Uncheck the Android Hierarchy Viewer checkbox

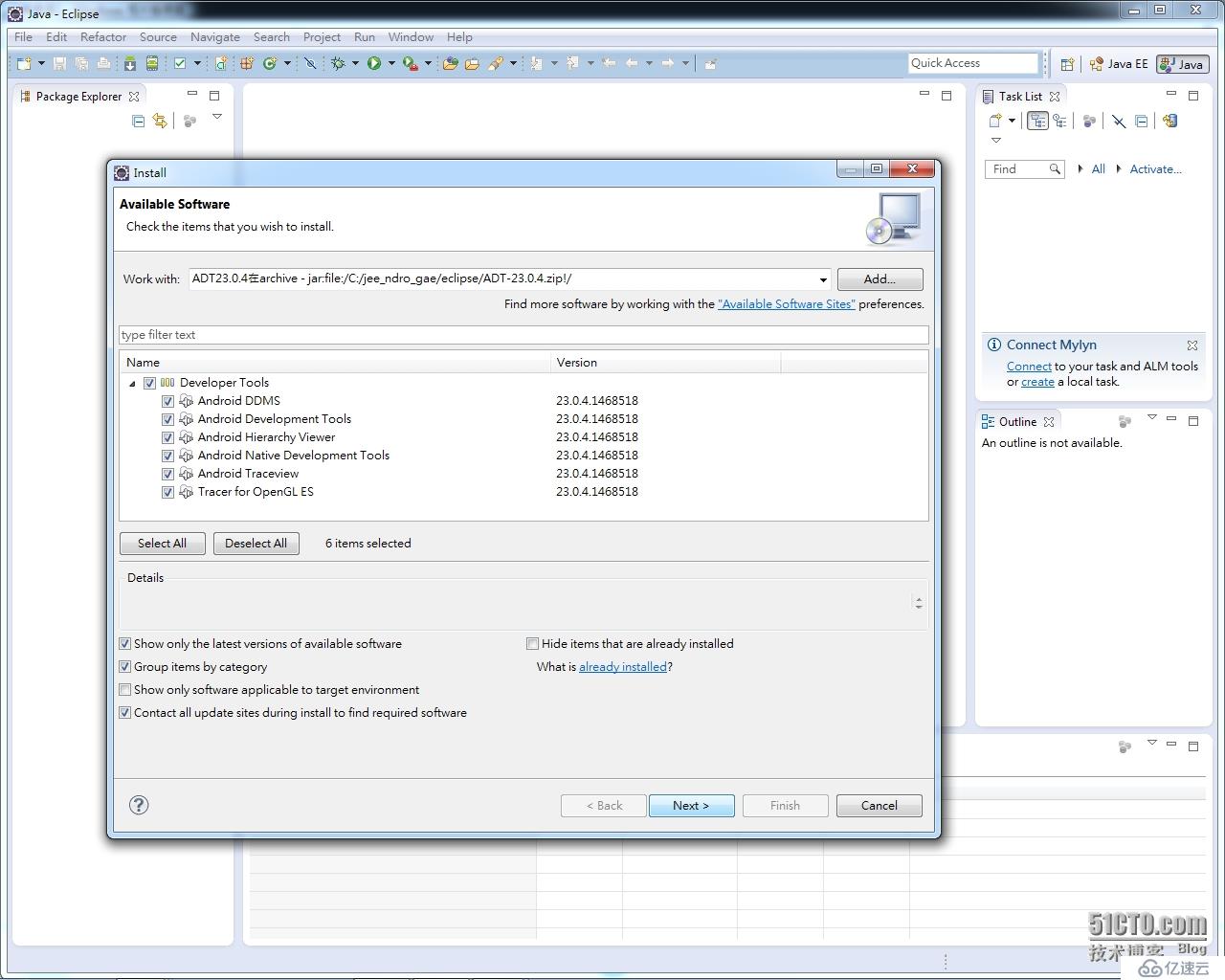(x=167, y=437)
